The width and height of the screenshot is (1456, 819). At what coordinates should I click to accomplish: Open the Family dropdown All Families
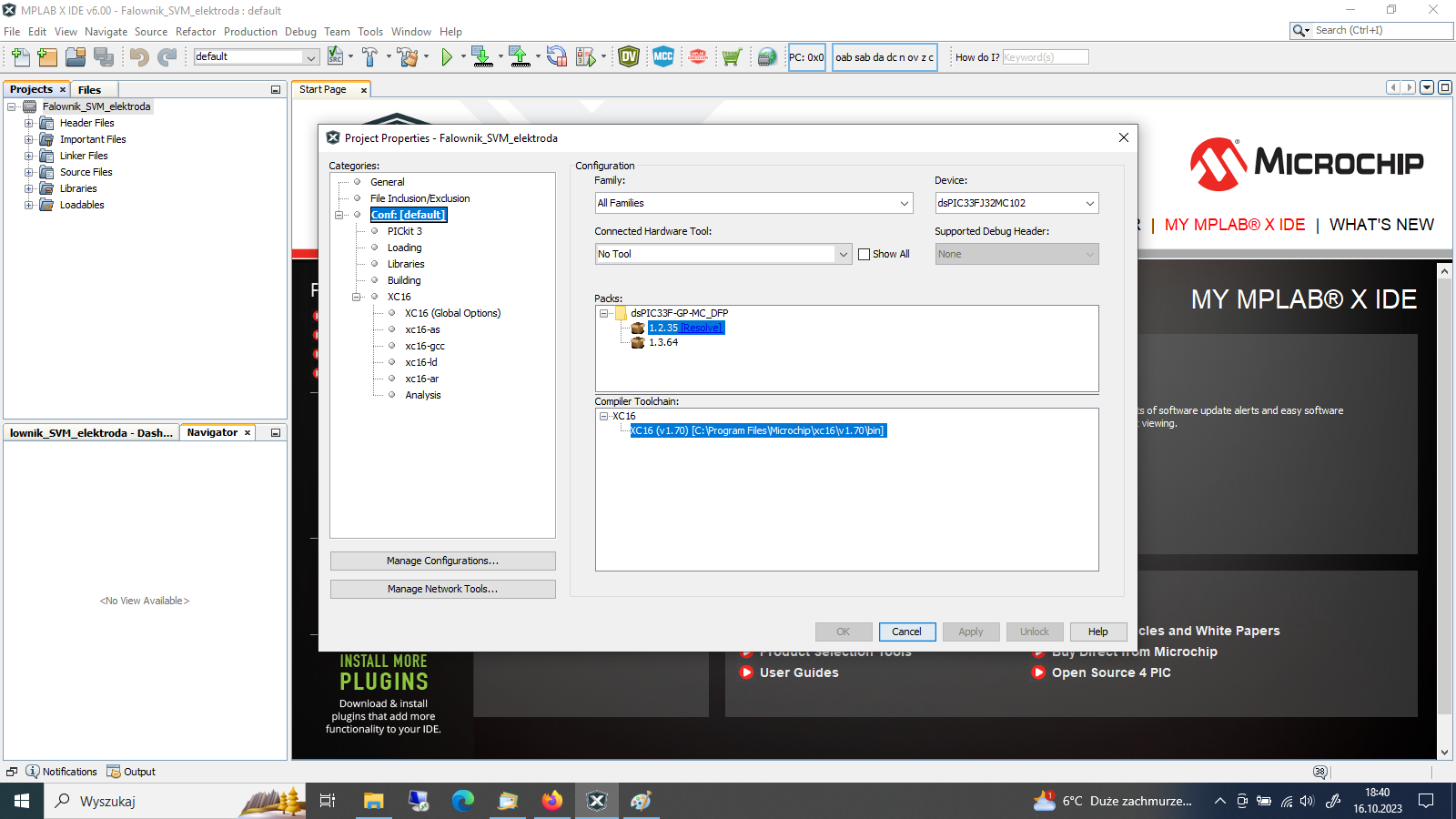click(753, 203)
